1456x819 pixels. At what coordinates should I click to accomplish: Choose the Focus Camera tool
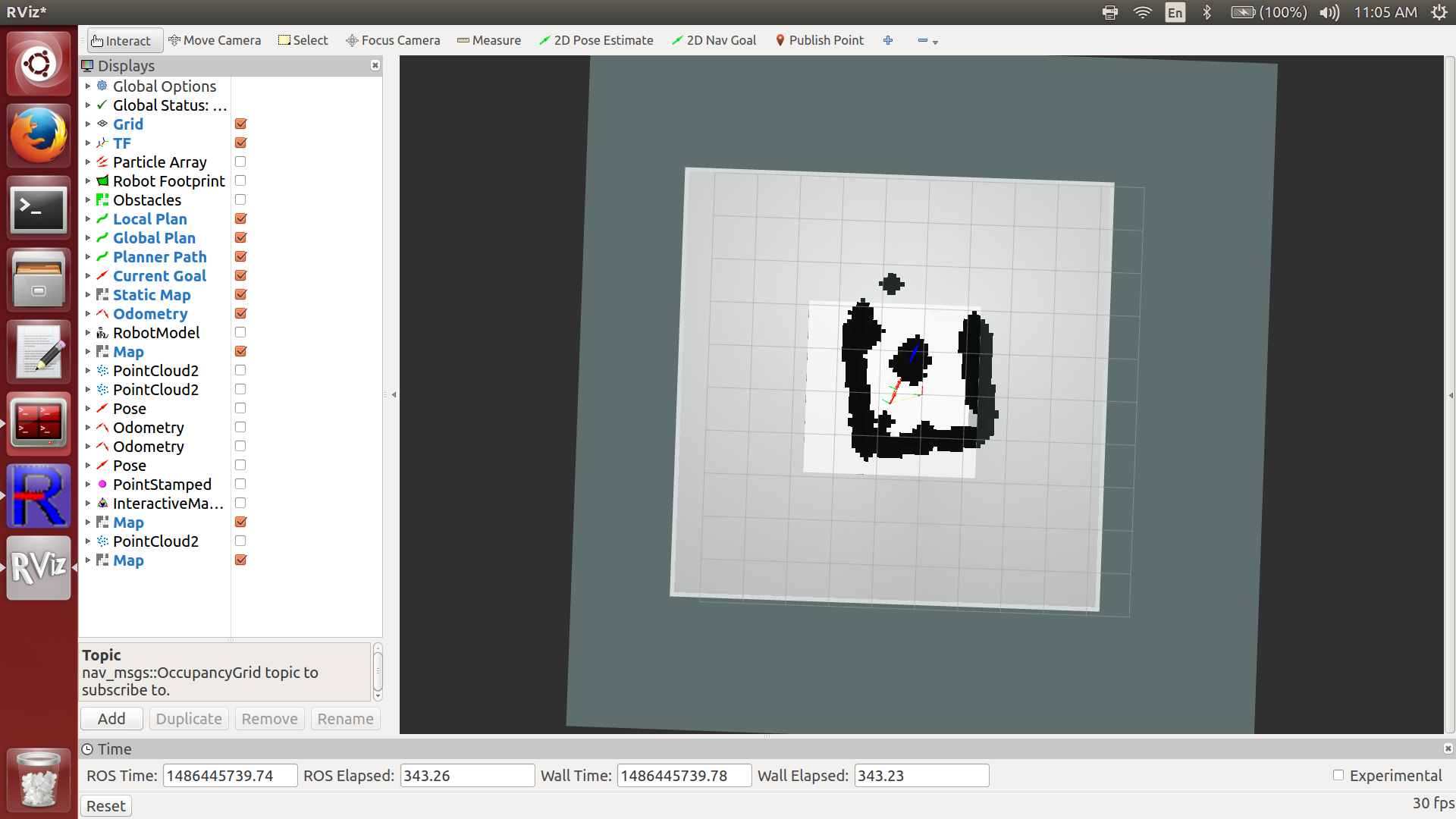[x=393, y=41]
